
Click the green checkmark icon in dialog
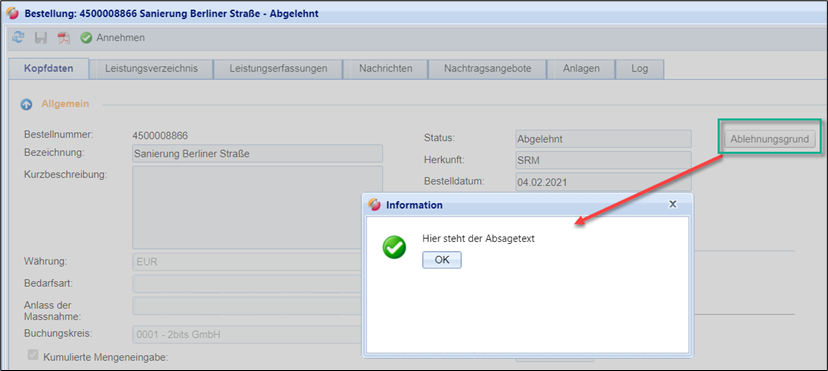coord(394,247)
